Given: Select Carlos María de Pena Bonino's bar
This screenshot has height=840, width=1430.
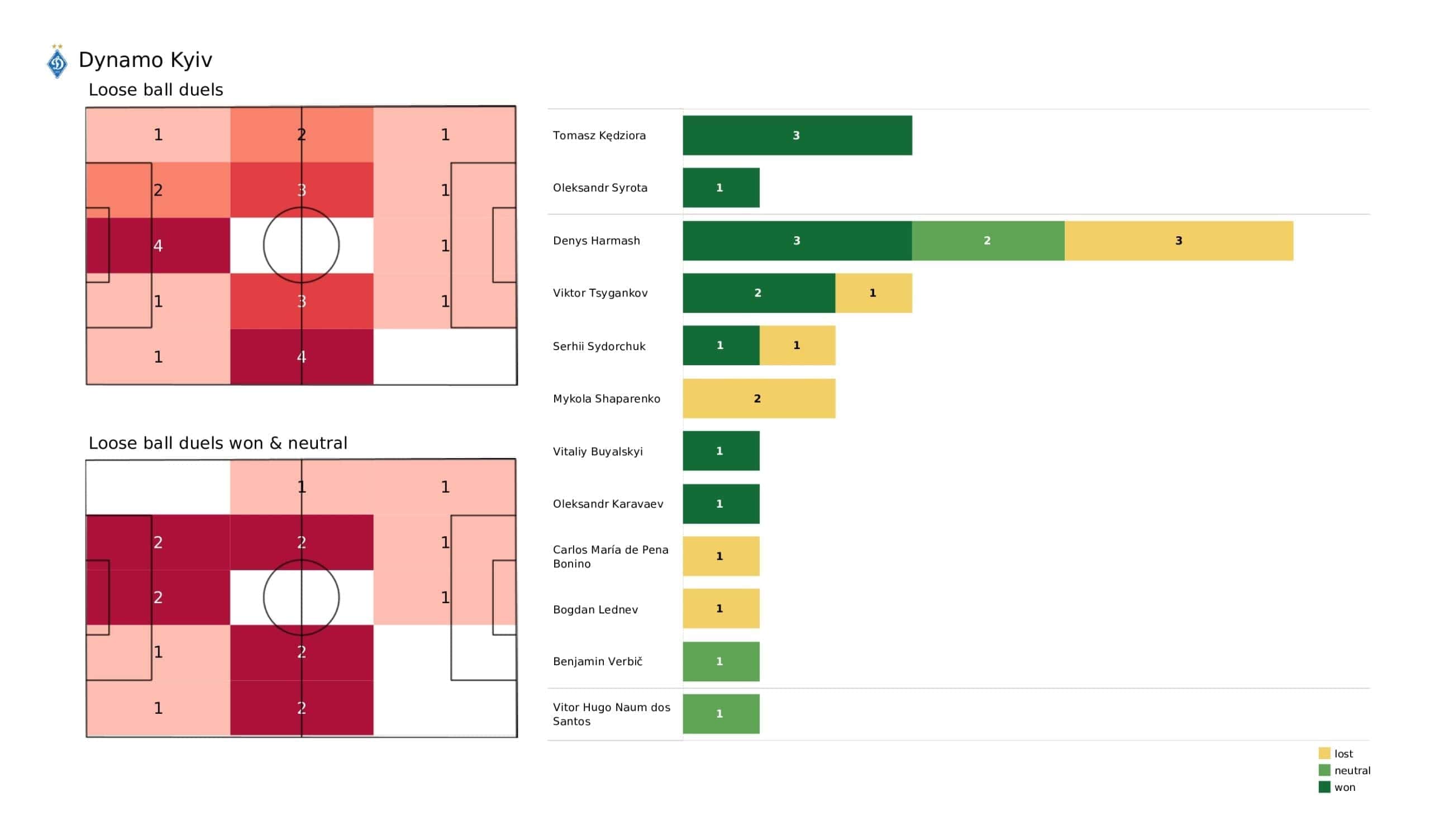Looking at the screenshot, I should [x=721, y=556].
